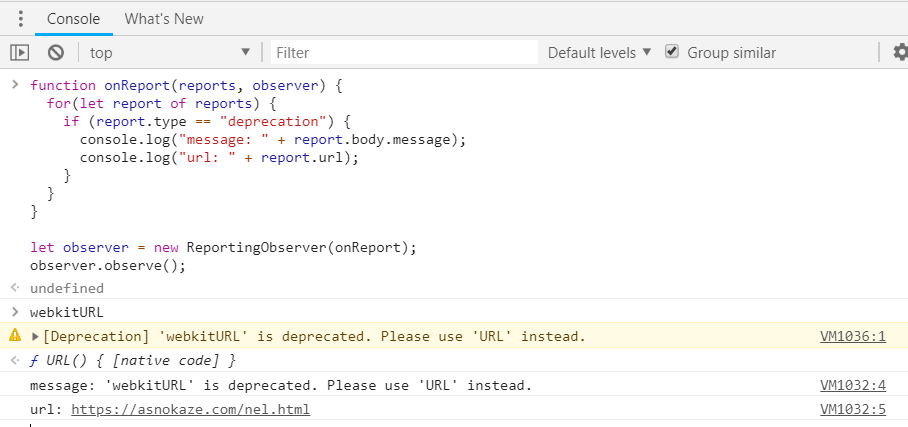Open source link VM1036:1

pyautogui.click(x=852, y=336)
